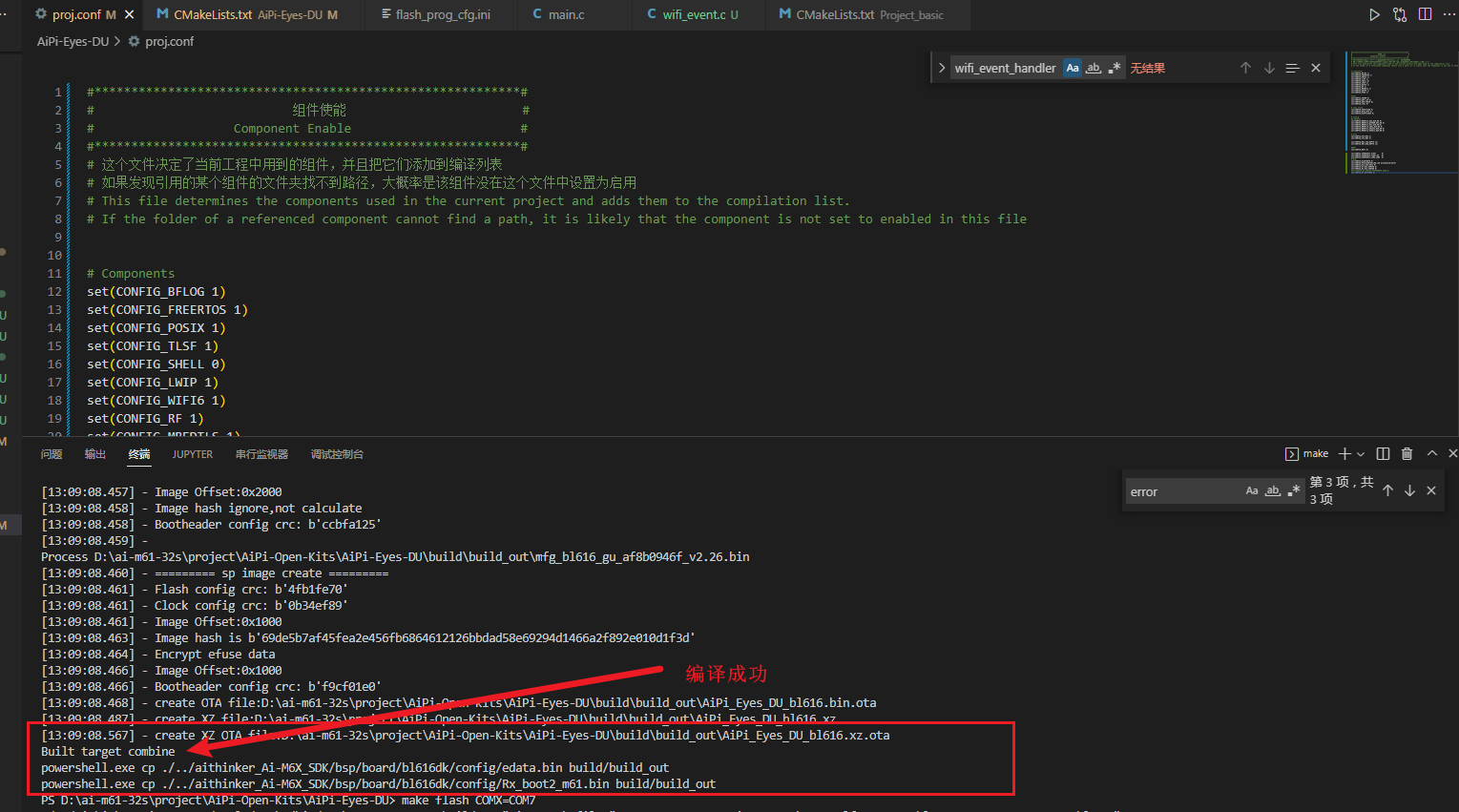Open the 串行监视器 serial monitor tab
Screen dimensions: 1459x812
[261, 454]
